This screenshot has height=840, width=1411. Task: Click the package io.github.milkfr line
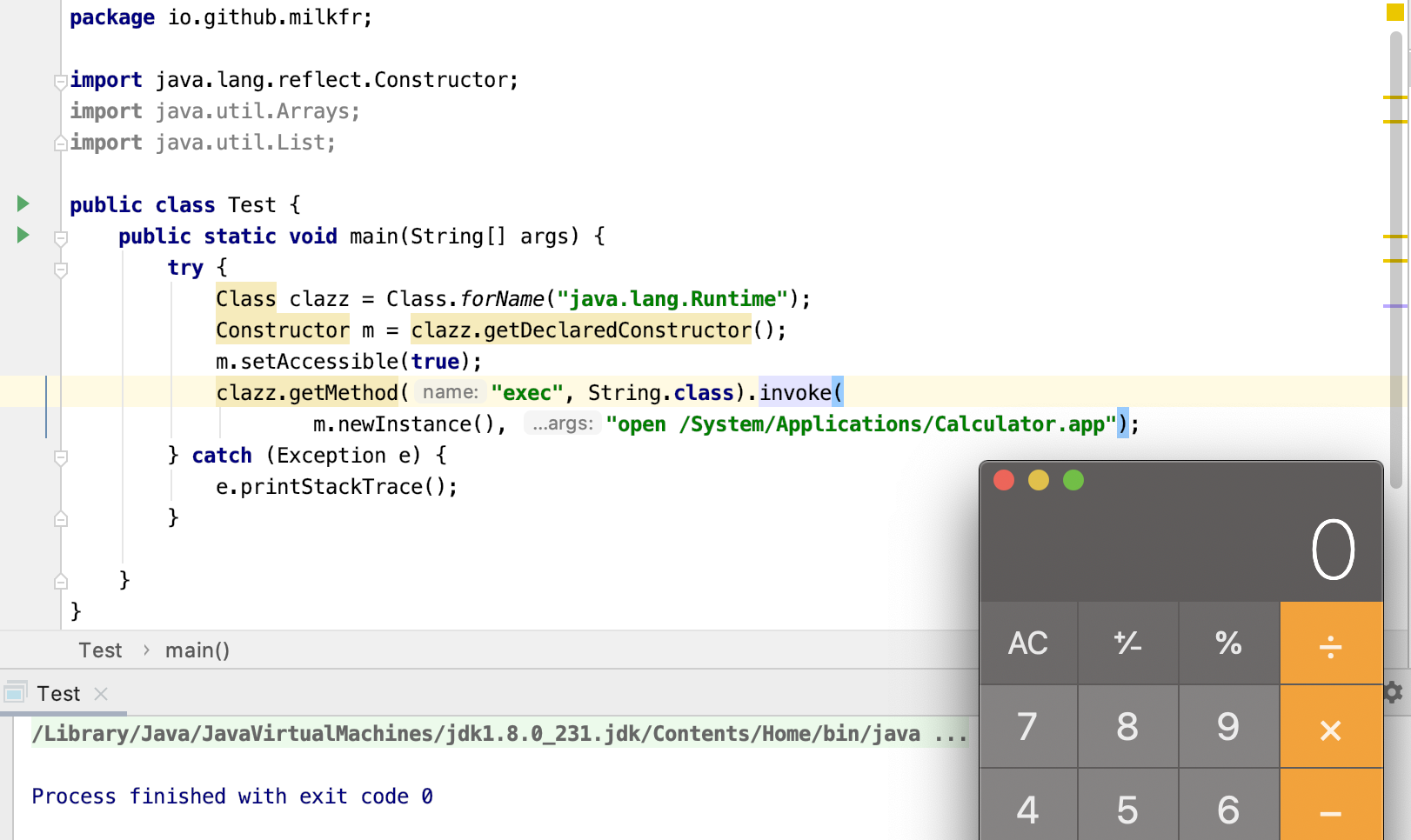221,17
